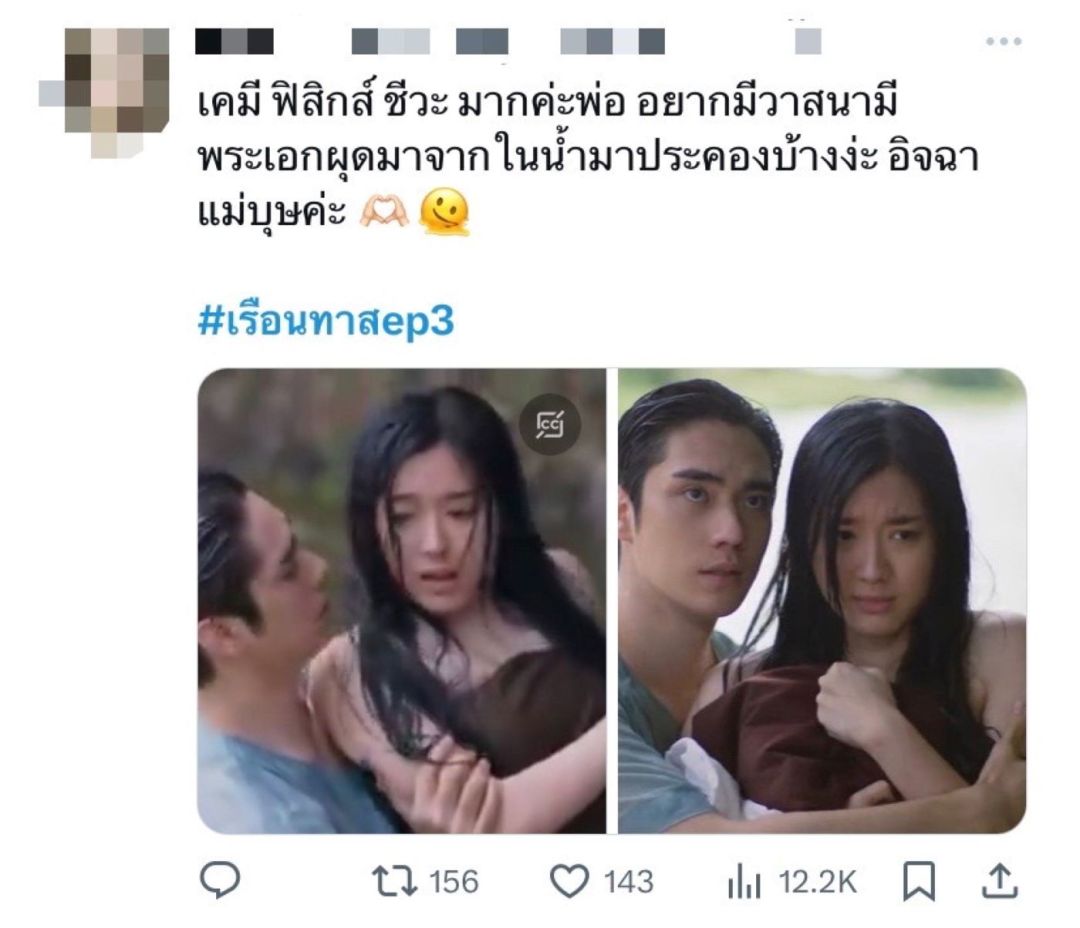The width and height of the screenshot is (1080, 928).
Task: Open the reply speech bubble icon
Action: point(220,880)
